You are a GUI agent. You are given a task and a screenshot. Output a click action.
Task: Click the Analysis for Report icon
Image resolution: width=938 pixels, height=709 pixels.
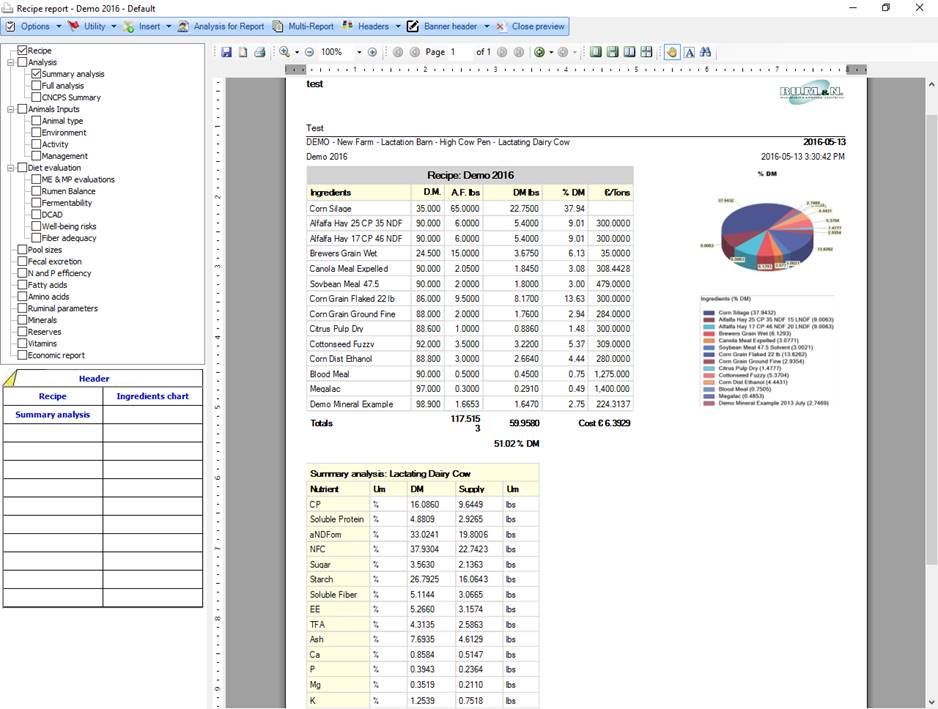(x=184, y=26)
